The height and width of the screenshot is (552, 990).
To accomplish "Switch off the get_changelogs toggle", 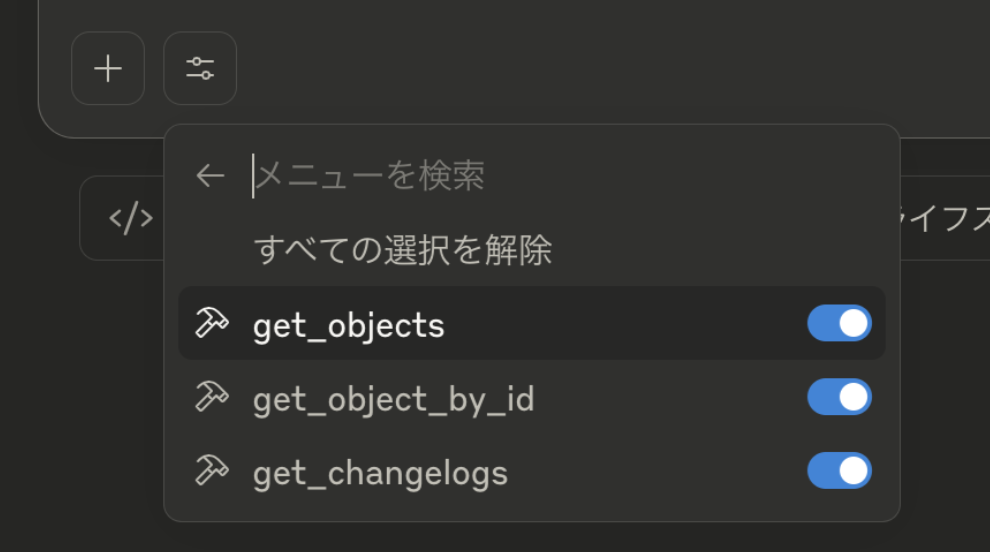I will click(x=839, y=471).
